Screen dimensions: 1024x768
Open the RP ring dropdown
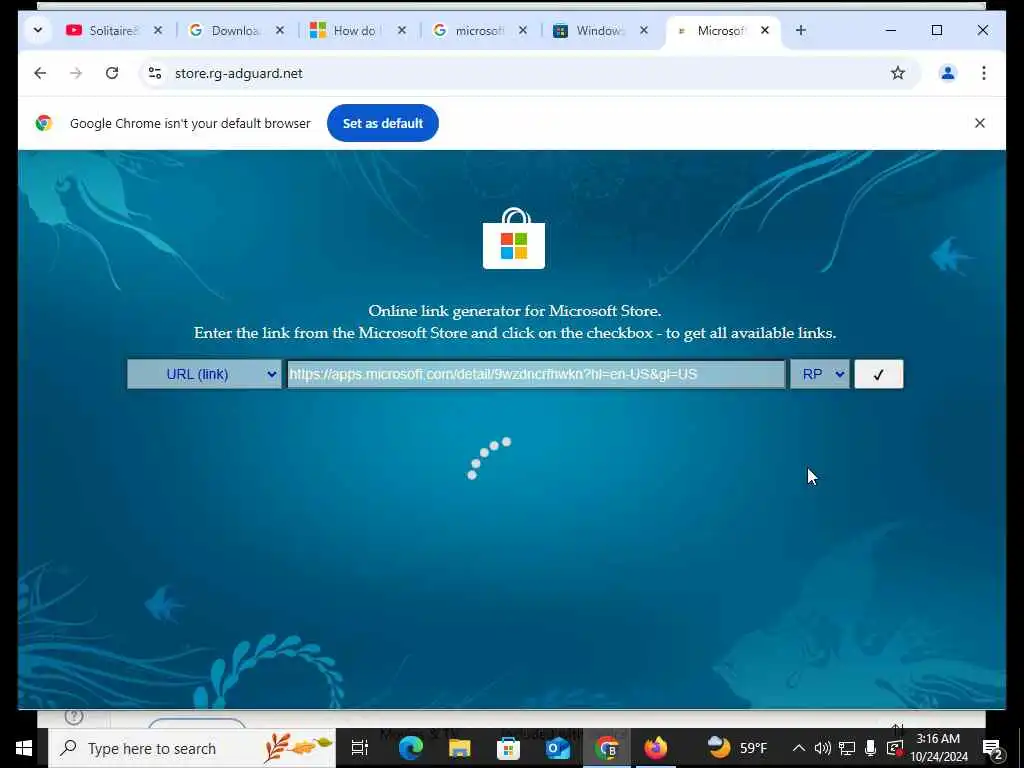820,374
